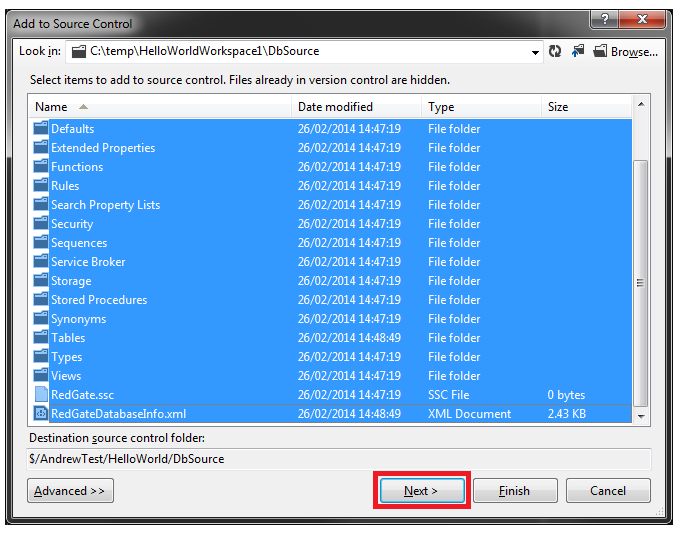Screen dimensions: 677x533
Task: Click the Security folder icon
Action: click(41, 224)
